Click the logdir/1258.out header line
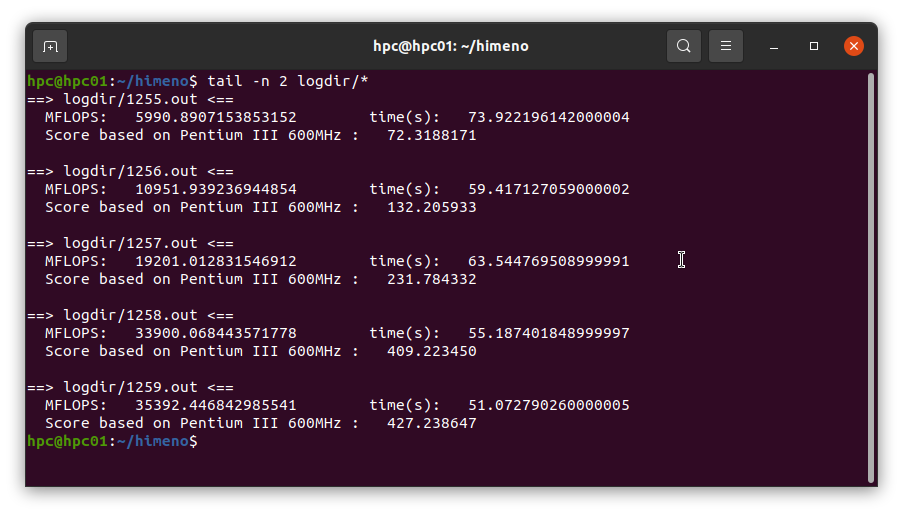 coord(130,315)
